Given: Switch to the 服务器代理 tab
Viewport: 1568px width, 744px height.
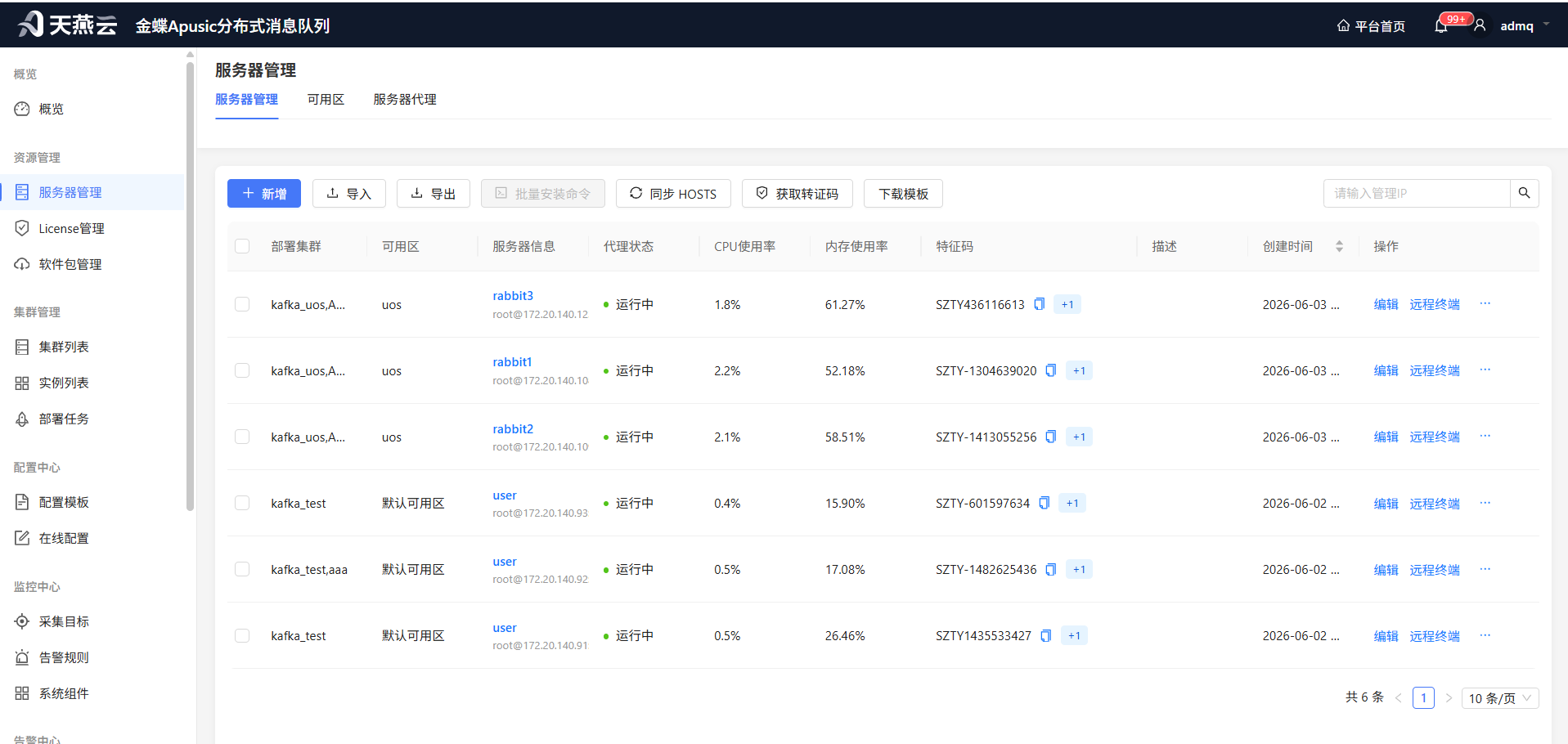Looking at the screenshot, I should [x=405, y=99].
